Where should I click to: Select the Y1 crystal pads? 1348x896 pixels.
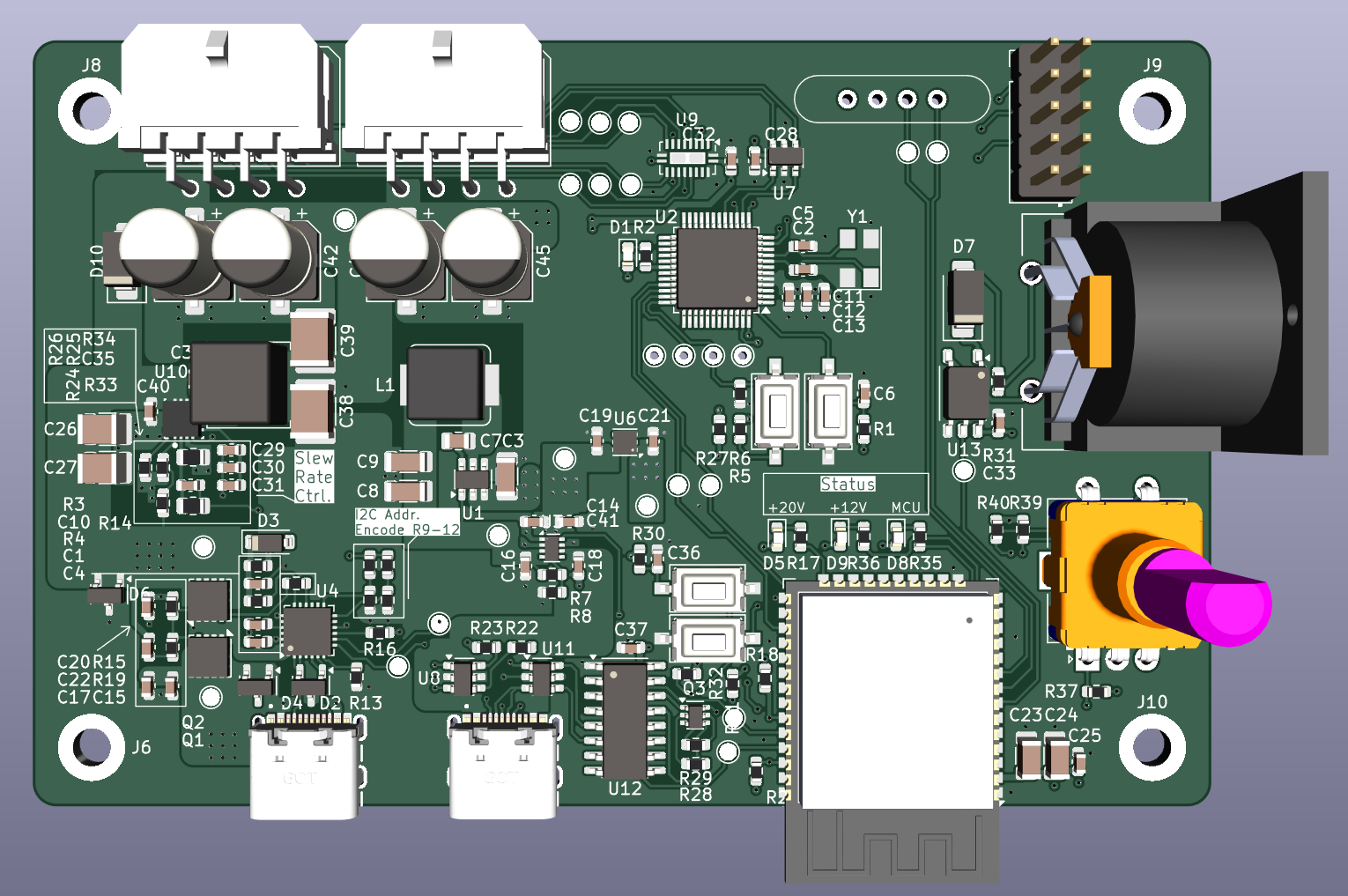pos(859,256)
